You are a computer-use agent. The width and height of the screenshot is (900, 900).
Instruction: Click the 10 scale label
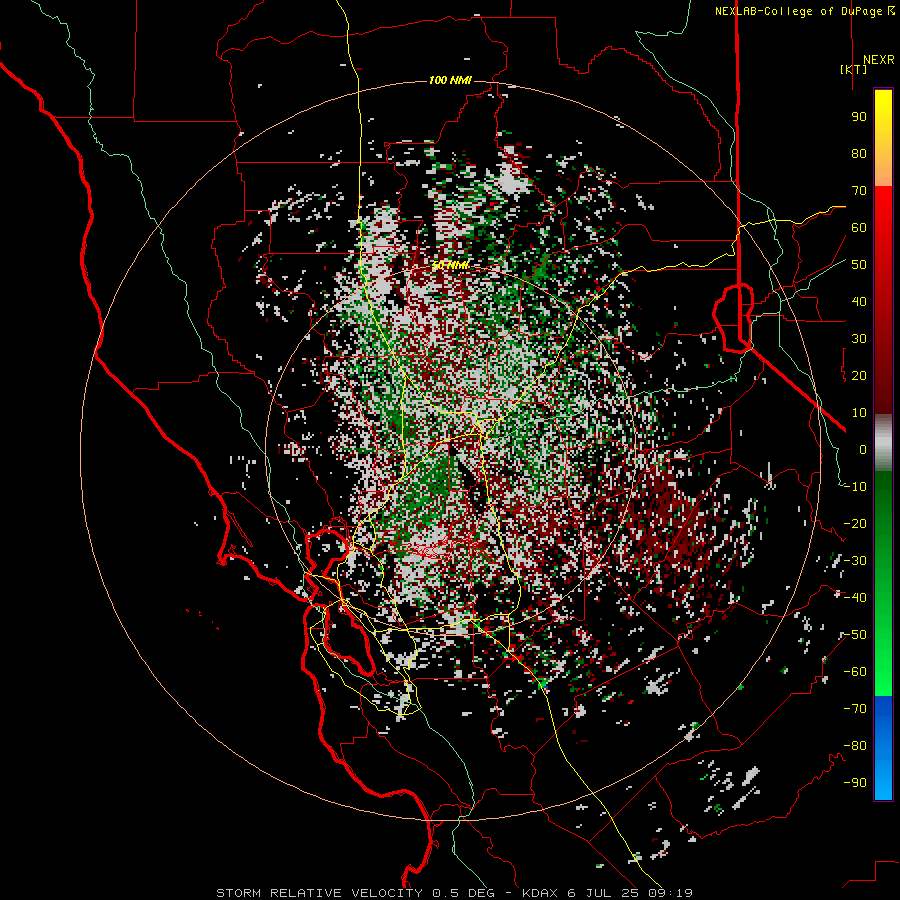tap(859, 413)
